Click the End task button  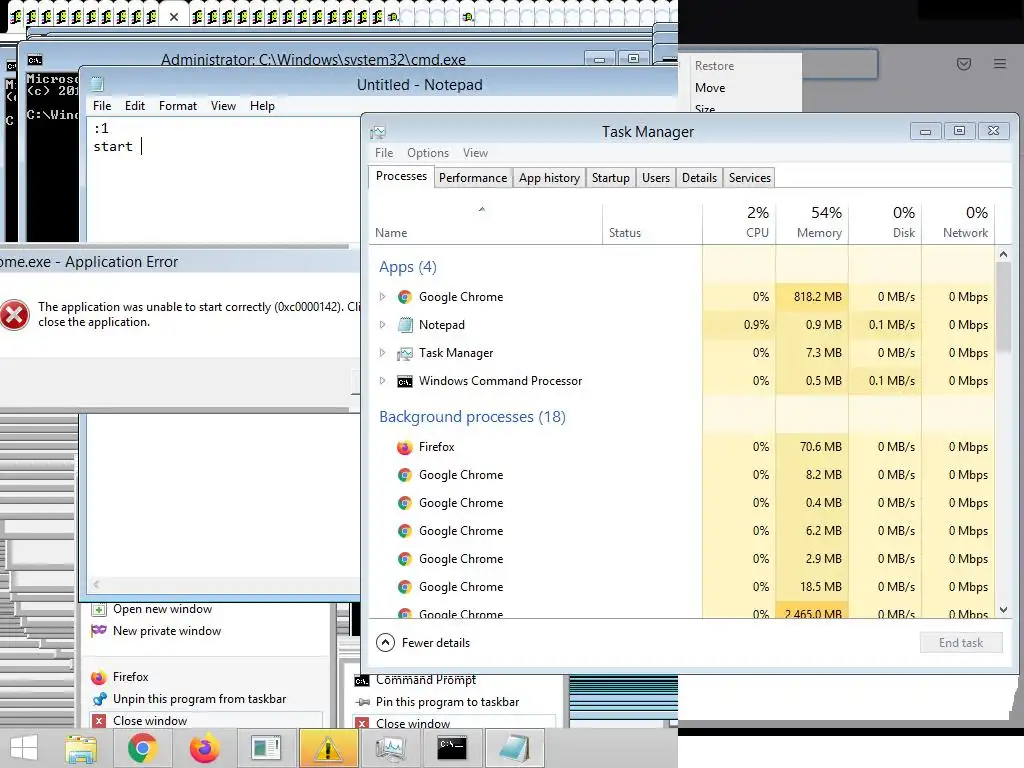[x=961, y=643]
